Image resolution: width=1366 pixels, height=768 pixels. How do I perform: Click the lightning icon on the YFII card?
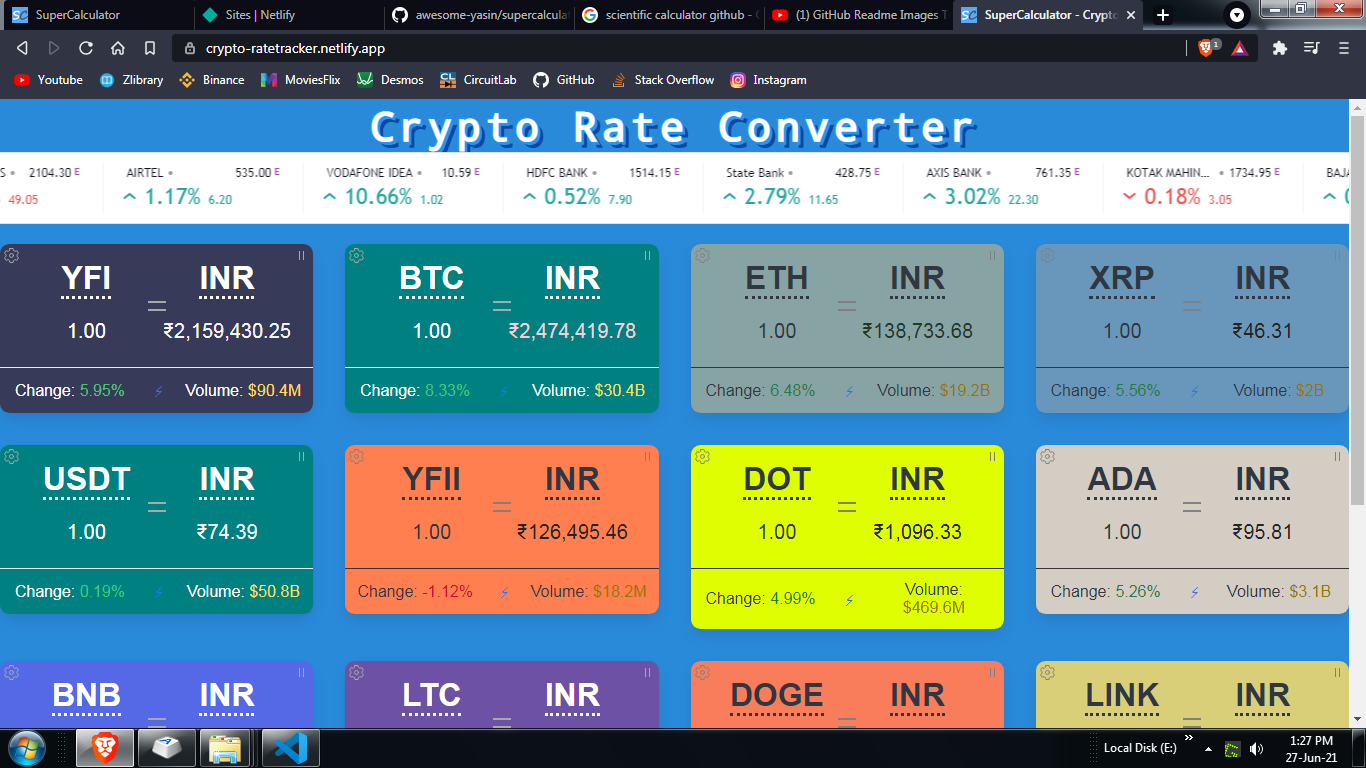[504, 592]
